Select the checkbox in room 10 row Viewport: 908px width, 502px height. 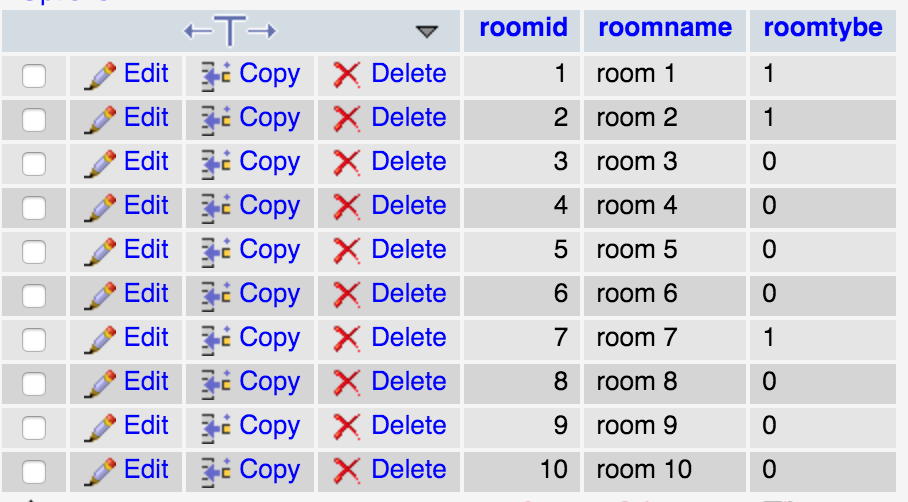pyautogui.click(x=34, y=472)
